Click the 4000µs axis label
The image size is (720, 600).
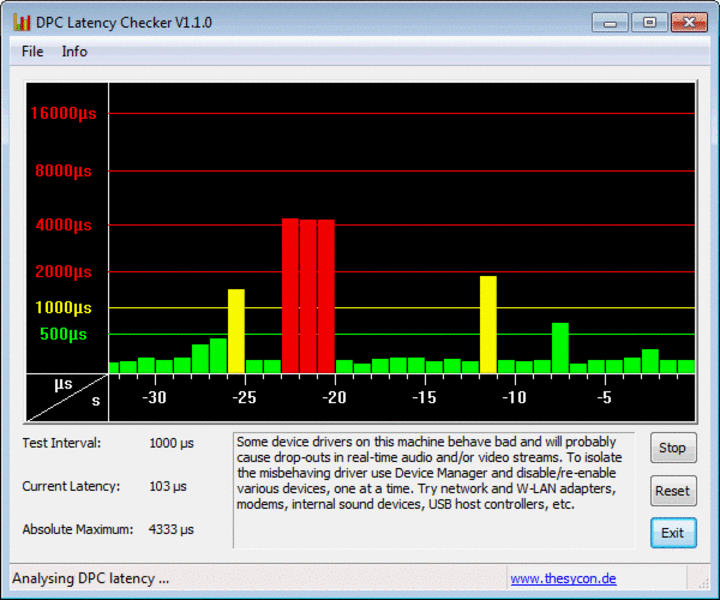(63, 225)
